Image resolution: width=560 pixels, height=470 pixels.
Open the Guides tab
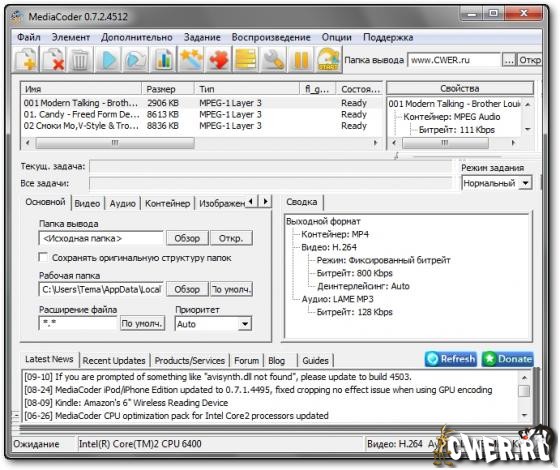click(315, 361)
